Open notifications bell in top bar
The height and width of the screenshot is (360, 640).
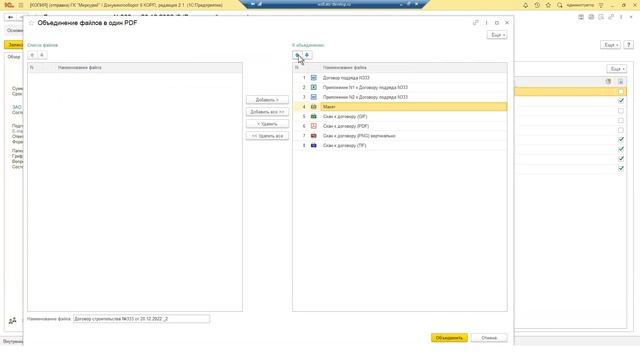525,5
